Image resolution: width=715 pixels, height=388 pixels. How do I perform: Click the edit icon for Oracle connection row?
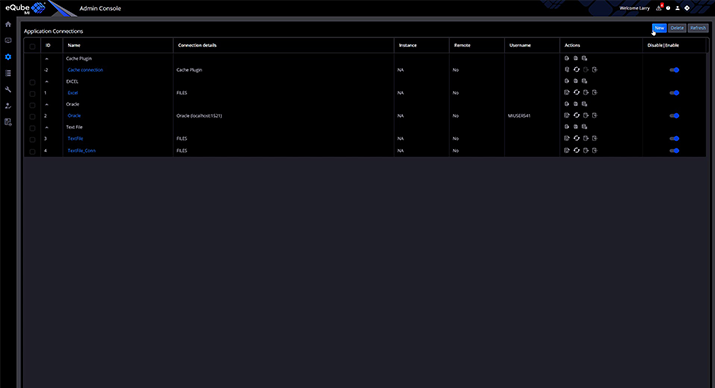pos(567,115)
